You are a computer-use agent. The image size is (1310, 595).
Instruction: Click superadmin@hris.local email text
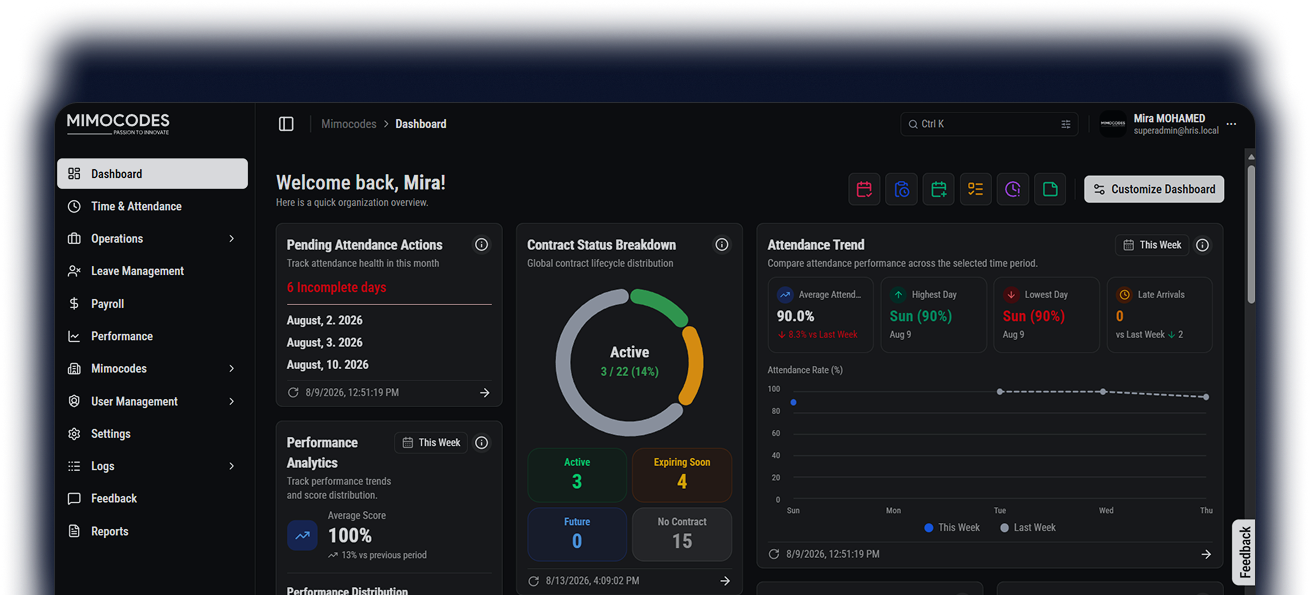click(x=1176, y=131)
